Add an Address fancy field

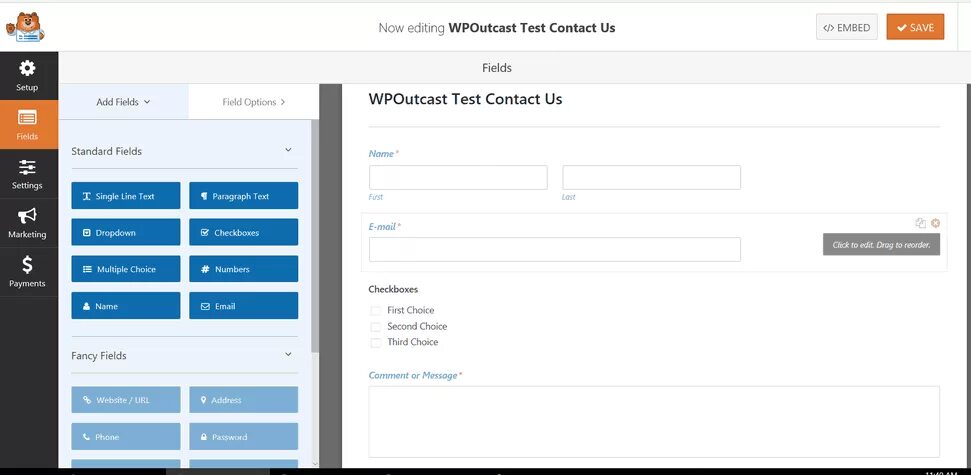[243, 400]
